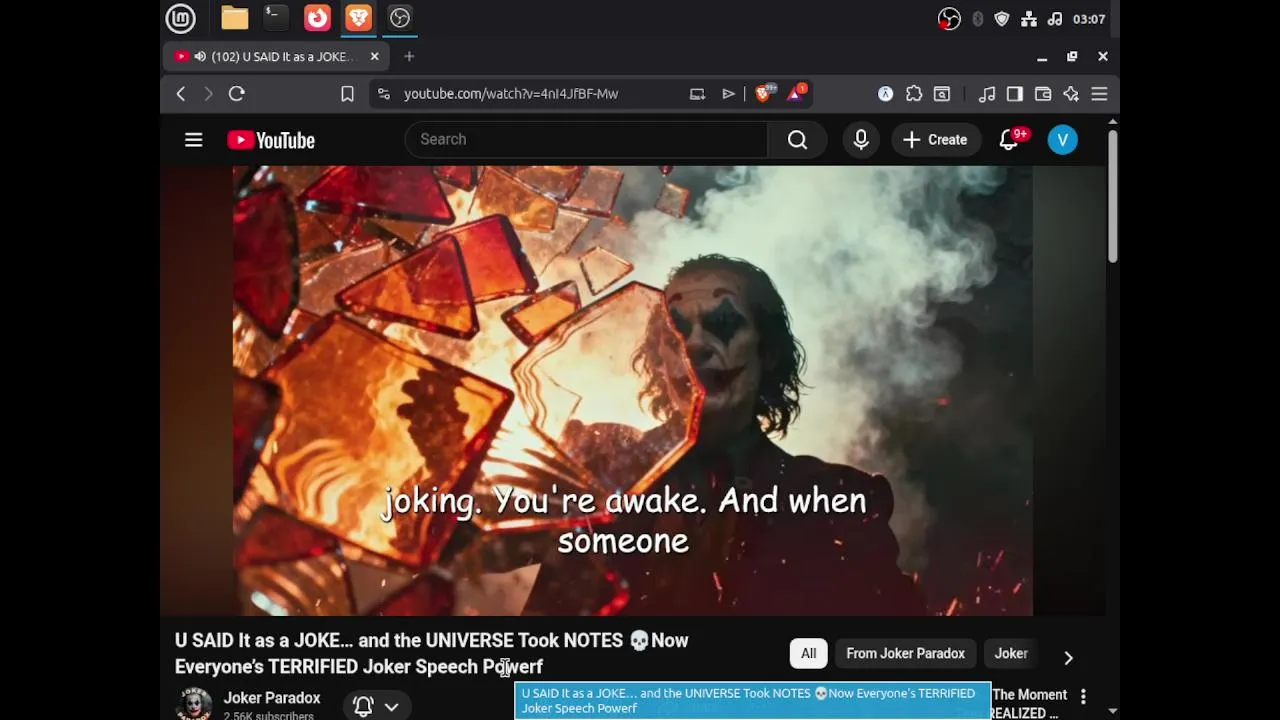
Task: Select the YouTube 'U SAID It as a JOKE' tab
Action: [x=277, y=57]
